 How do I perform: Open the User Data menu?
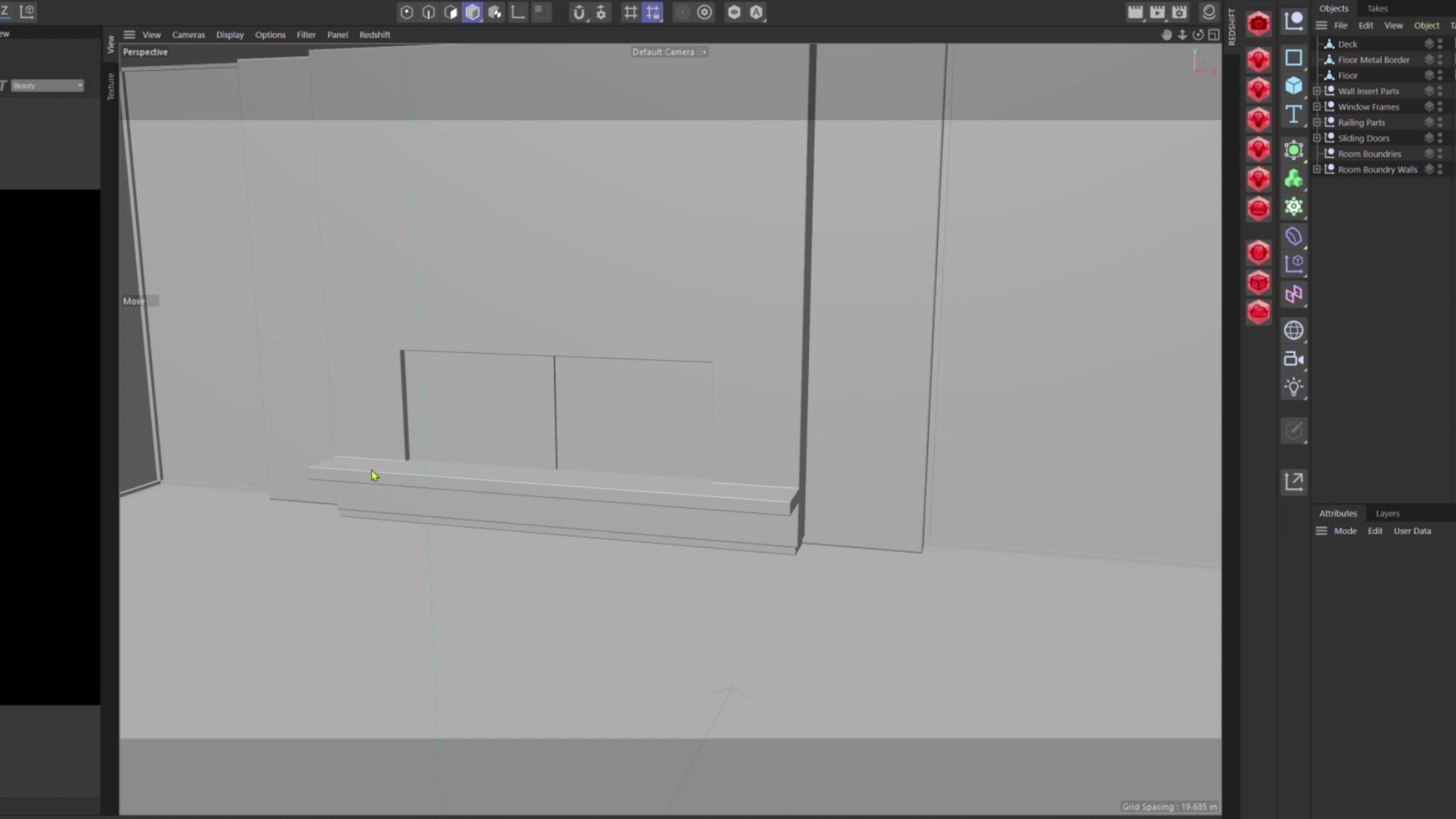(1412, 531)
